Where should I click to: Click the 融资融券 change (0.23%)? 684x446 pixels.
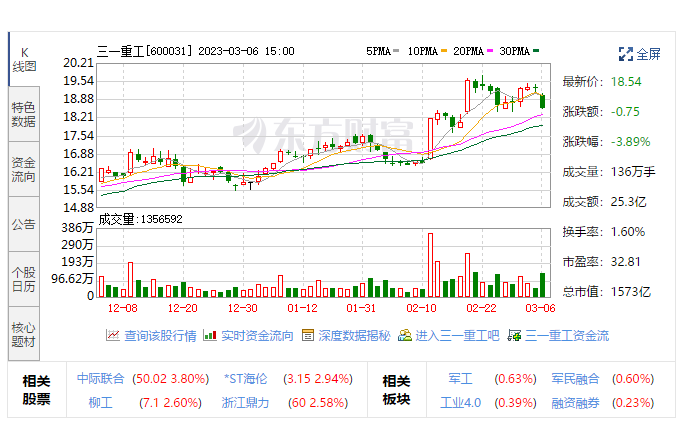point(633,402)
